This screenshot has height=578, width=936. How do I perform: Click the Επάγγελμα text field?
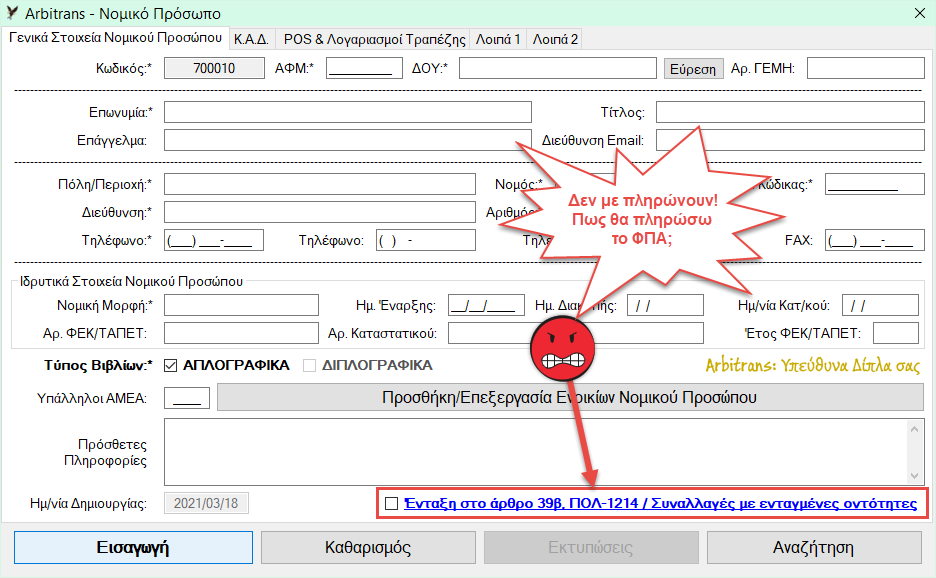click(x=347, y=140)
